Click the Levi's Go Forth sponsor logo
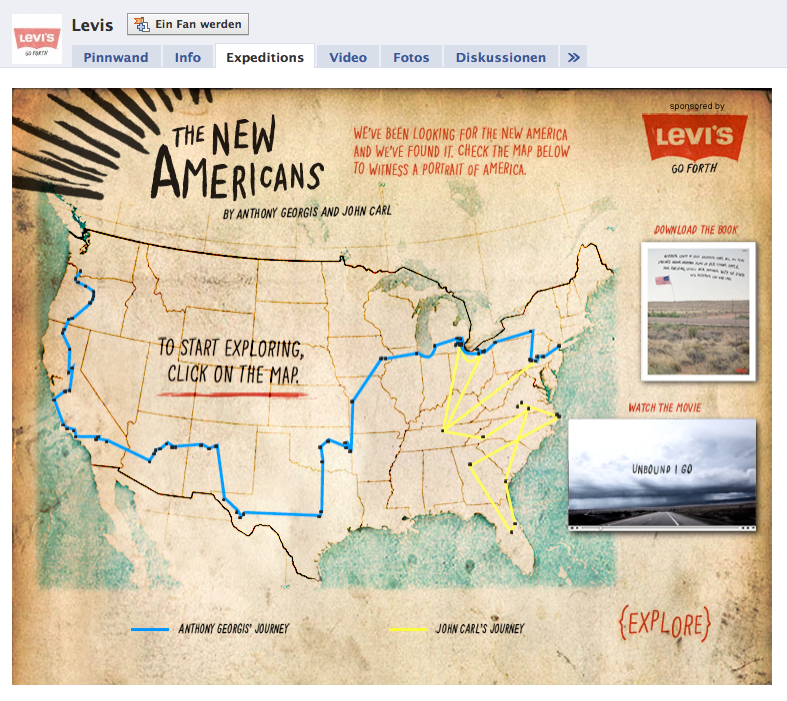The width and height of the screenshot is (787, 701). pos(696,141)
